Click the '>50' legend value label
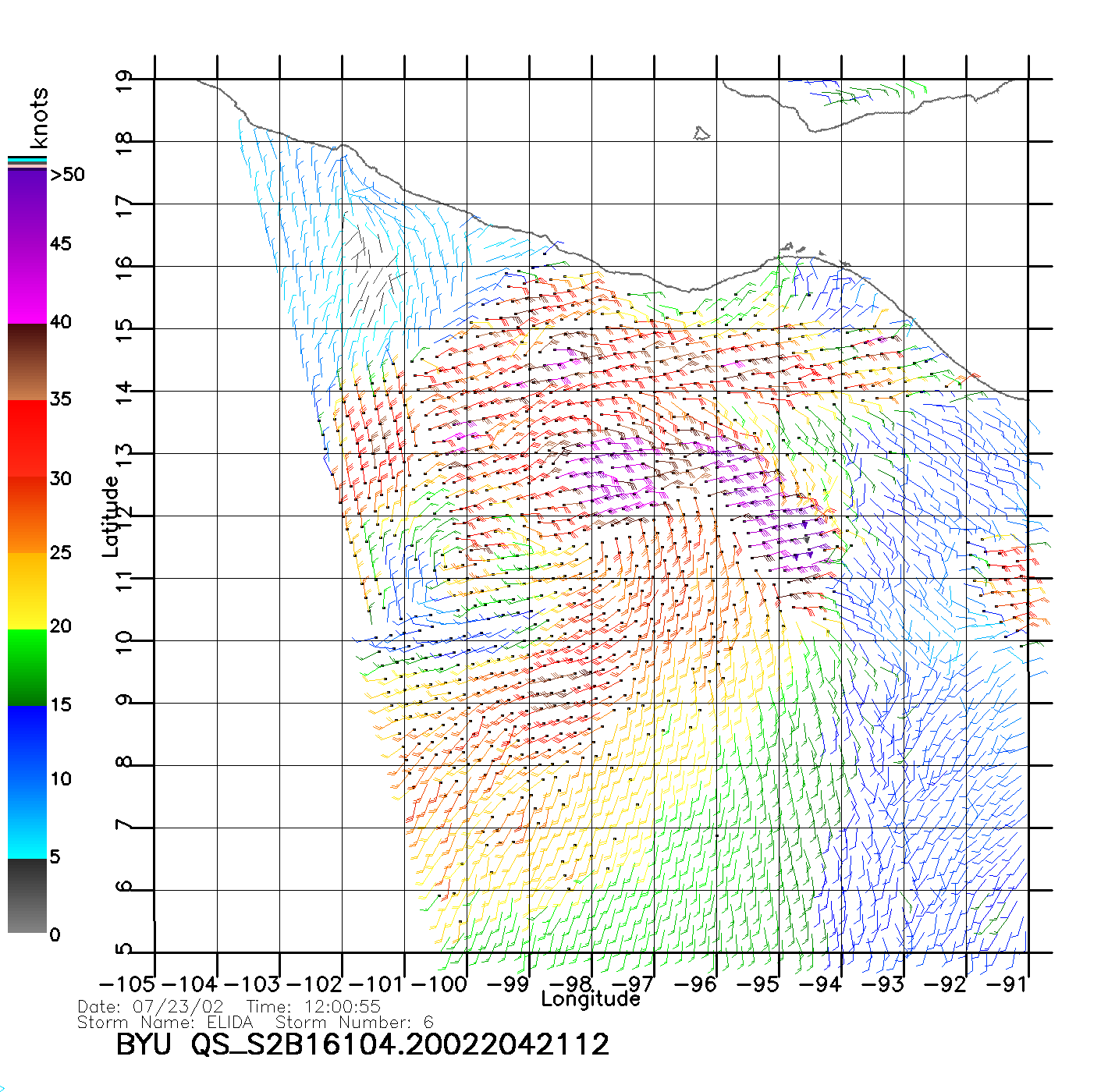1108x1092 pixels. coord(67,175)
